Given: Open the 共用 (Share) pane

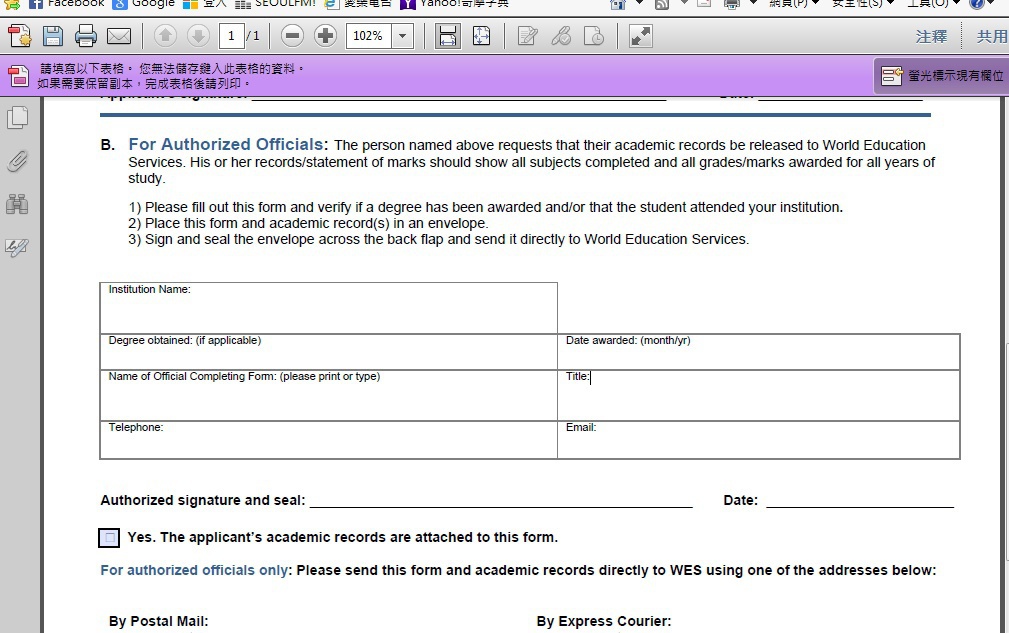Looking at the screenshot, I should 990,37.
